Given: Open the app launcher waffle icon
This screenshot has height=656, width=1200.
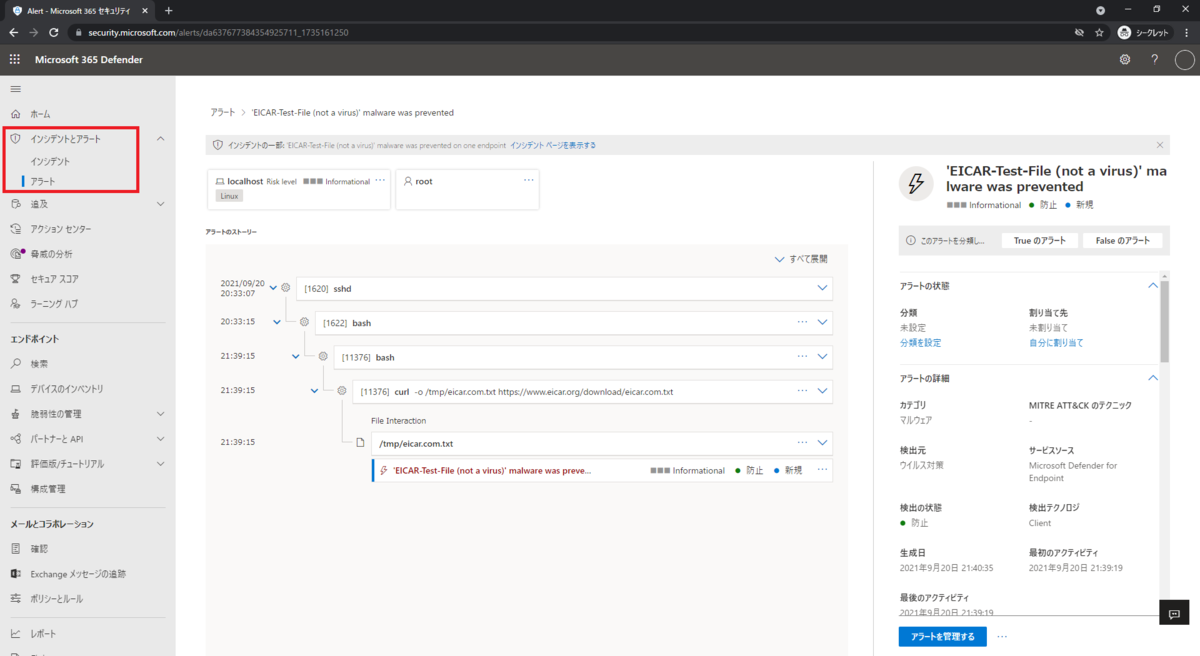Looking at the screenshot, I should (x=14, y=59).
